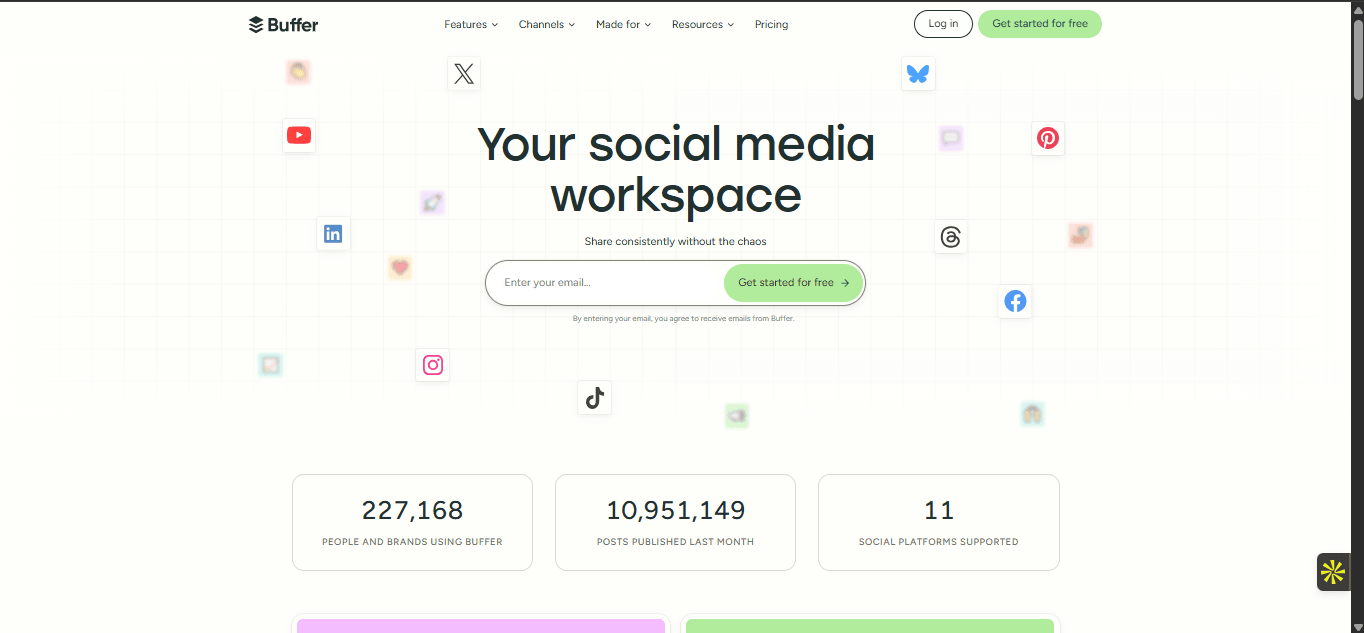Click 'Share consistently without the chaos' text

(676, 241)
